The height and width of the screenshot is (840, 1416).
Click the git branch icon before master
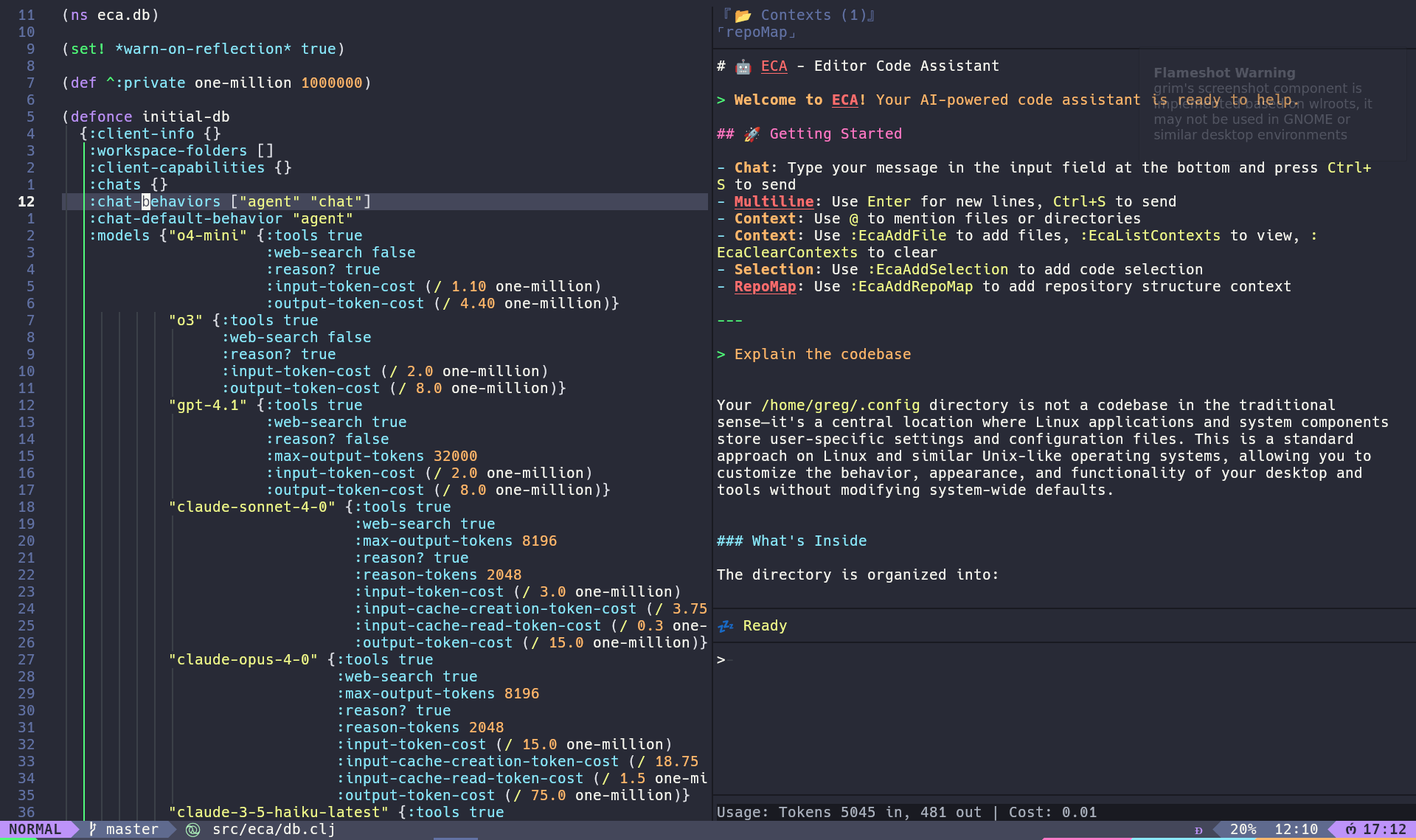(91, 829)
